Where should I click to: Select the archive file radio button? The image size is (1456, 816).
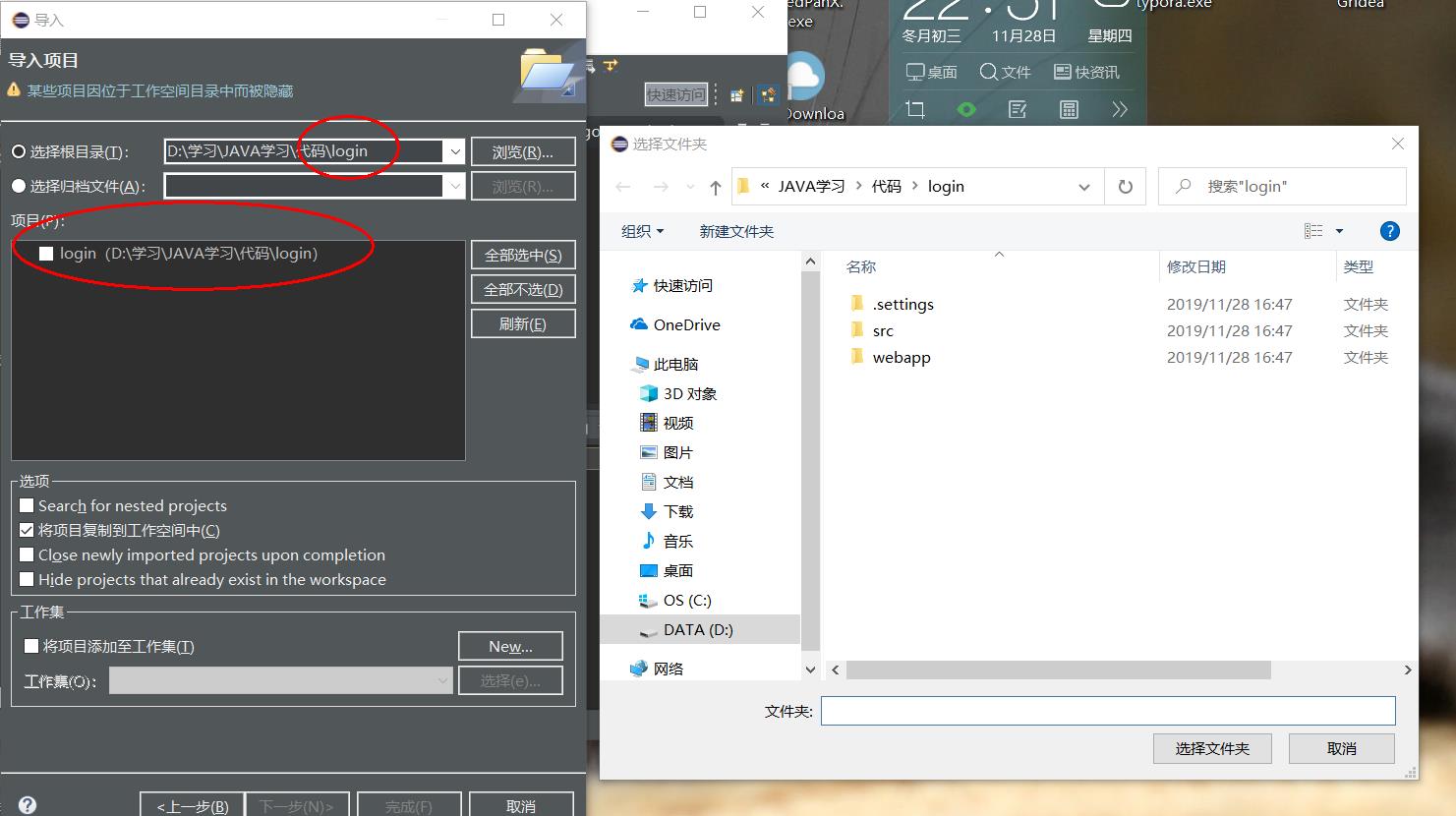click(18, 186)
